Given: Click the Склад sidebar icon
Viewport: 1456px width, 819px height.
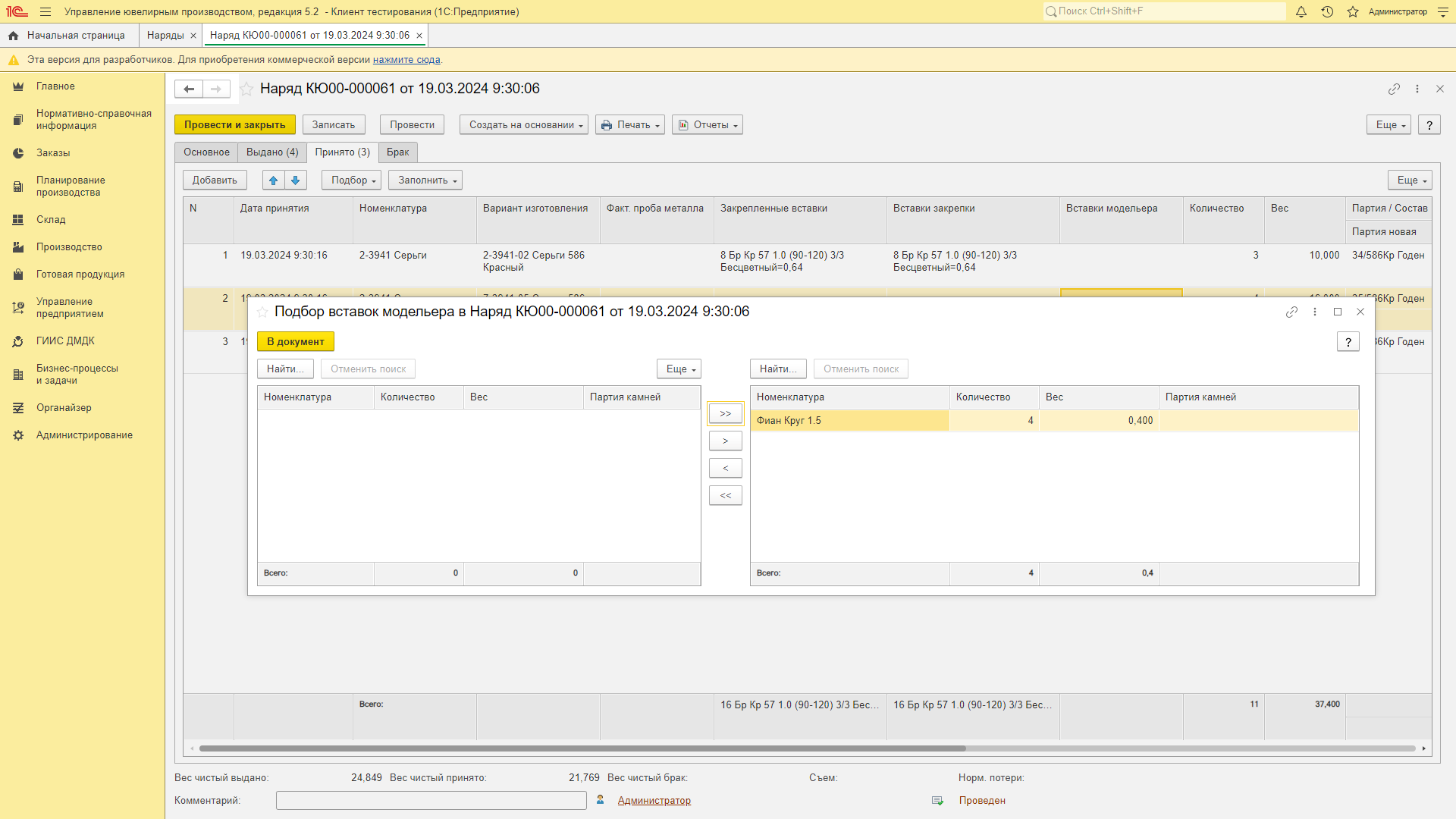Looking at the screenshot, I should [x=18, y=220].
